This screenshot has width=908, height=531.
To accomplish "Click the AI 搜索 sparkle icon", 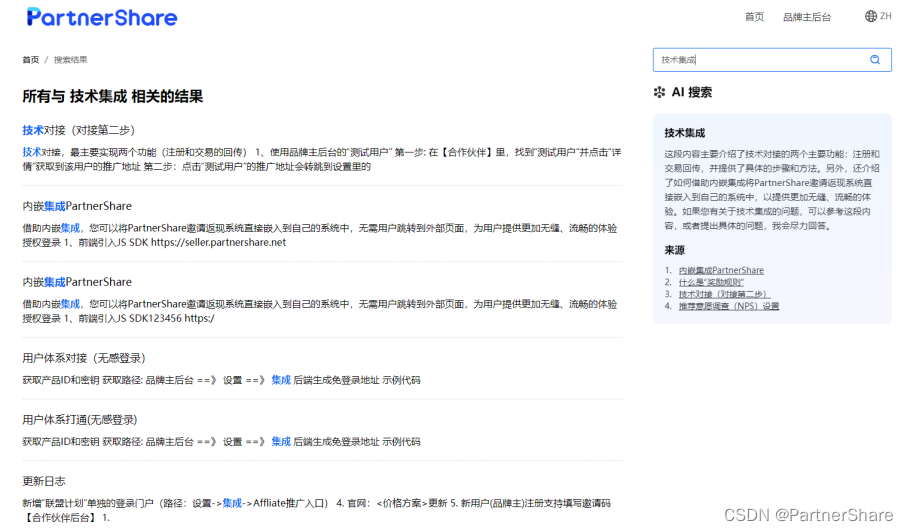I will [x=659, y=92].
